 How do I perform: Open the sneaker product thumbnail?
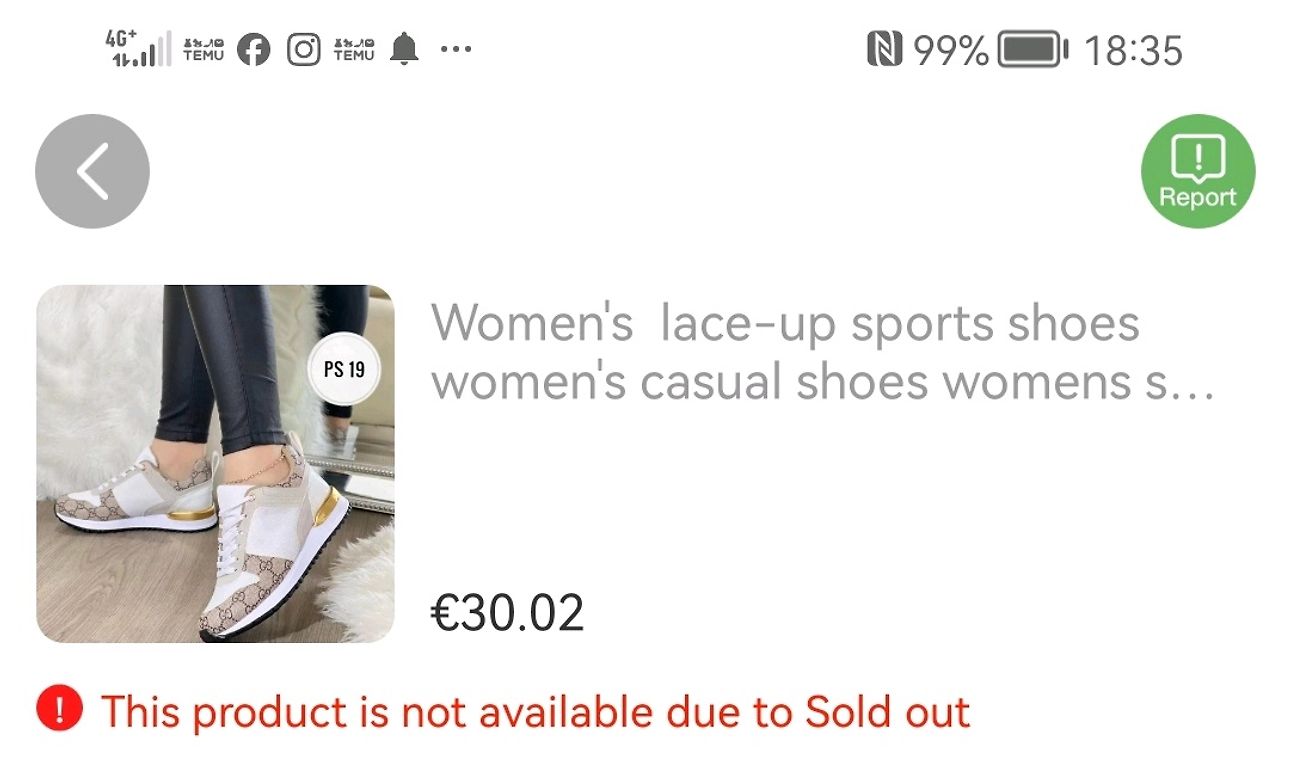tap(215, 464)
